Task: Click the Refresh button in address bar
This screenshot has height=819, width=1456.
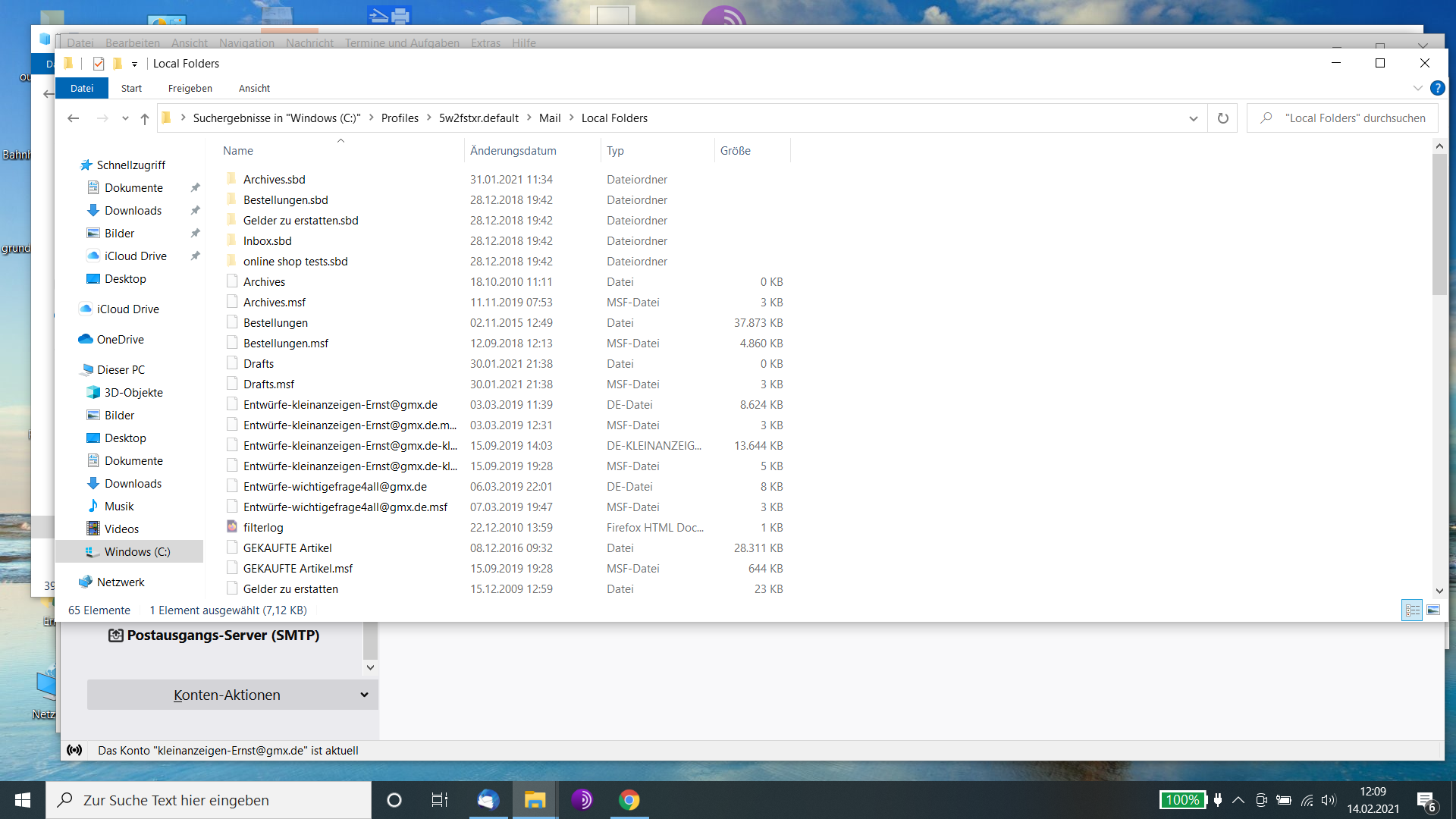Action: 1222,118
